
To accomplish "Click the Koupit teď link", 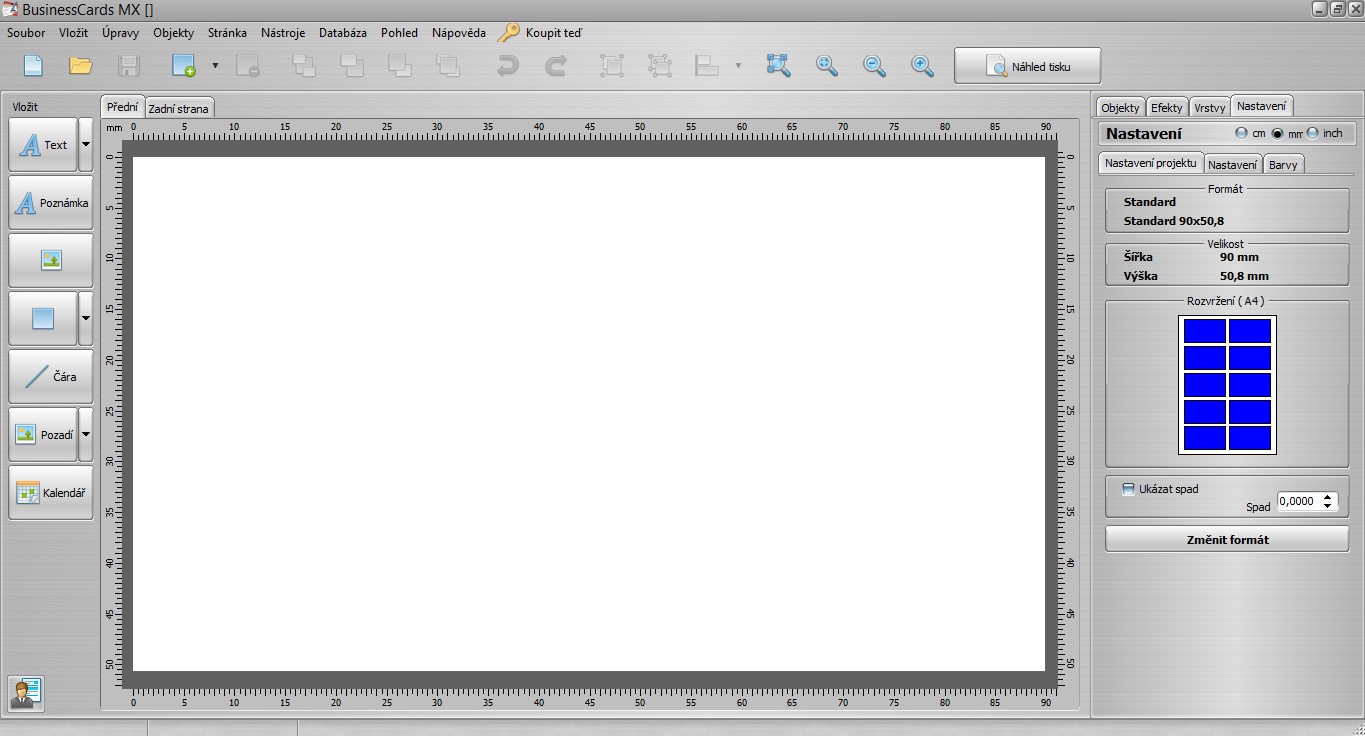I will [554, 33].
